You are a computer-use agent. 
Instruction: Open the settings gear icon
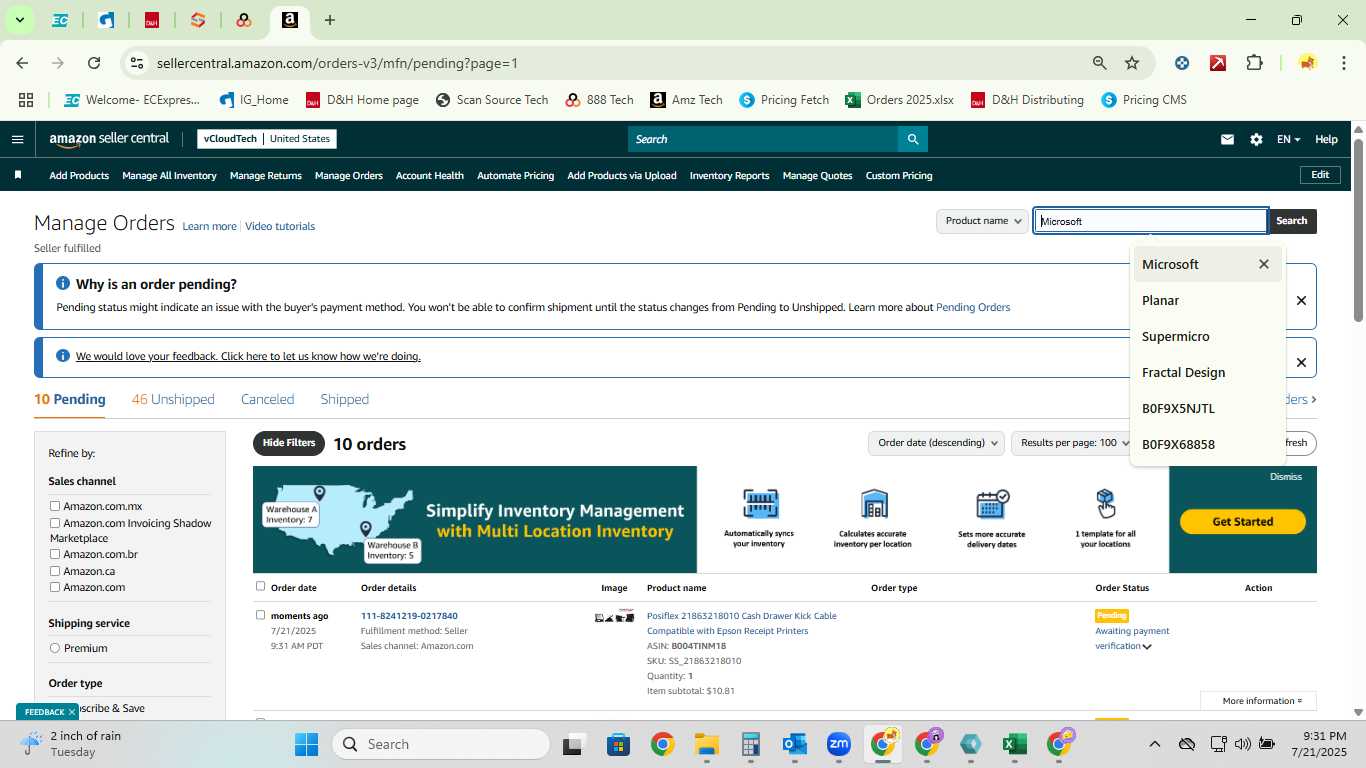tap(1256, 139)
